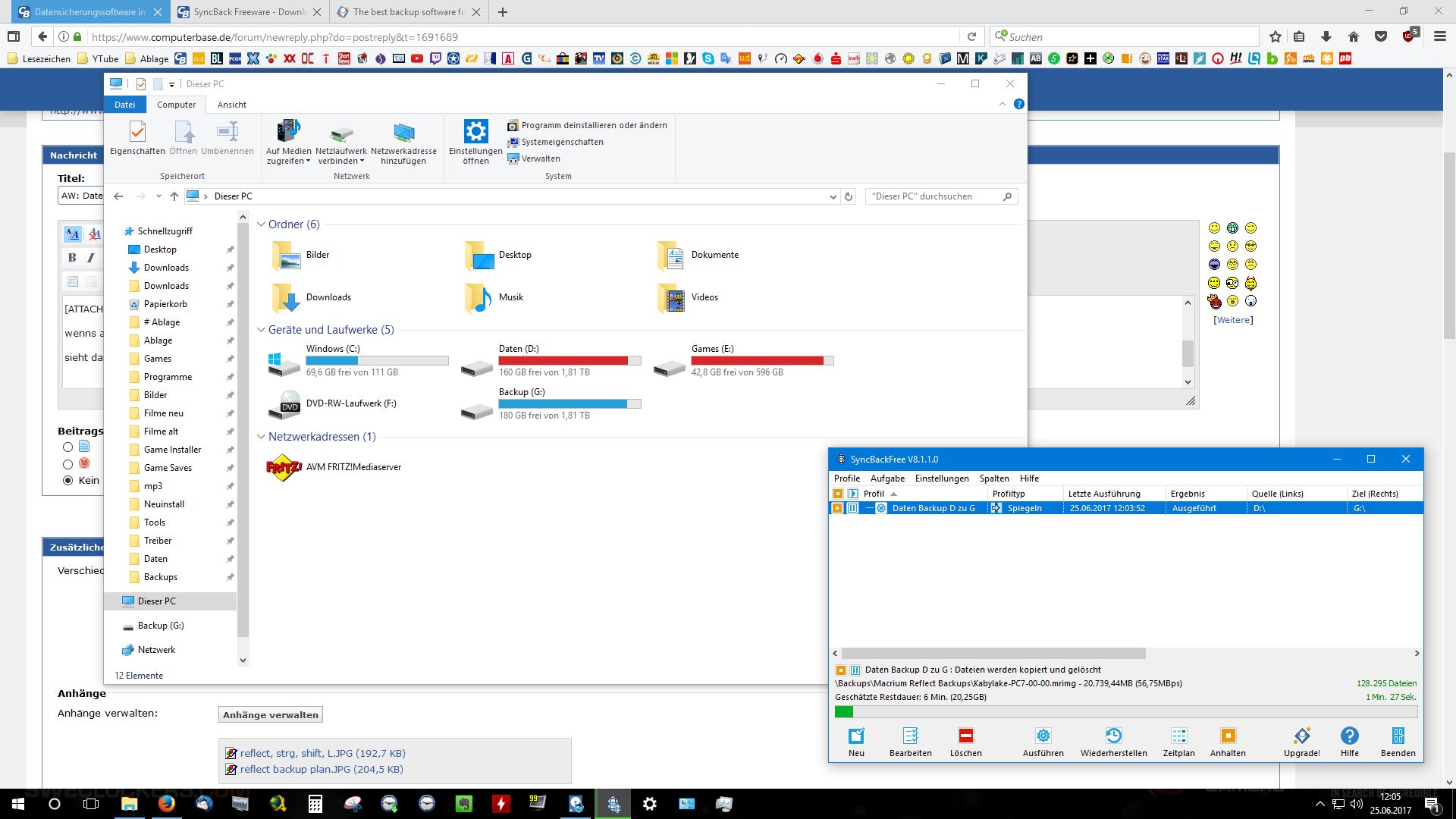This screenshot has height=819, width=1456.
Task: Click the Anhänge verwalten button
Action: point(270,714)
